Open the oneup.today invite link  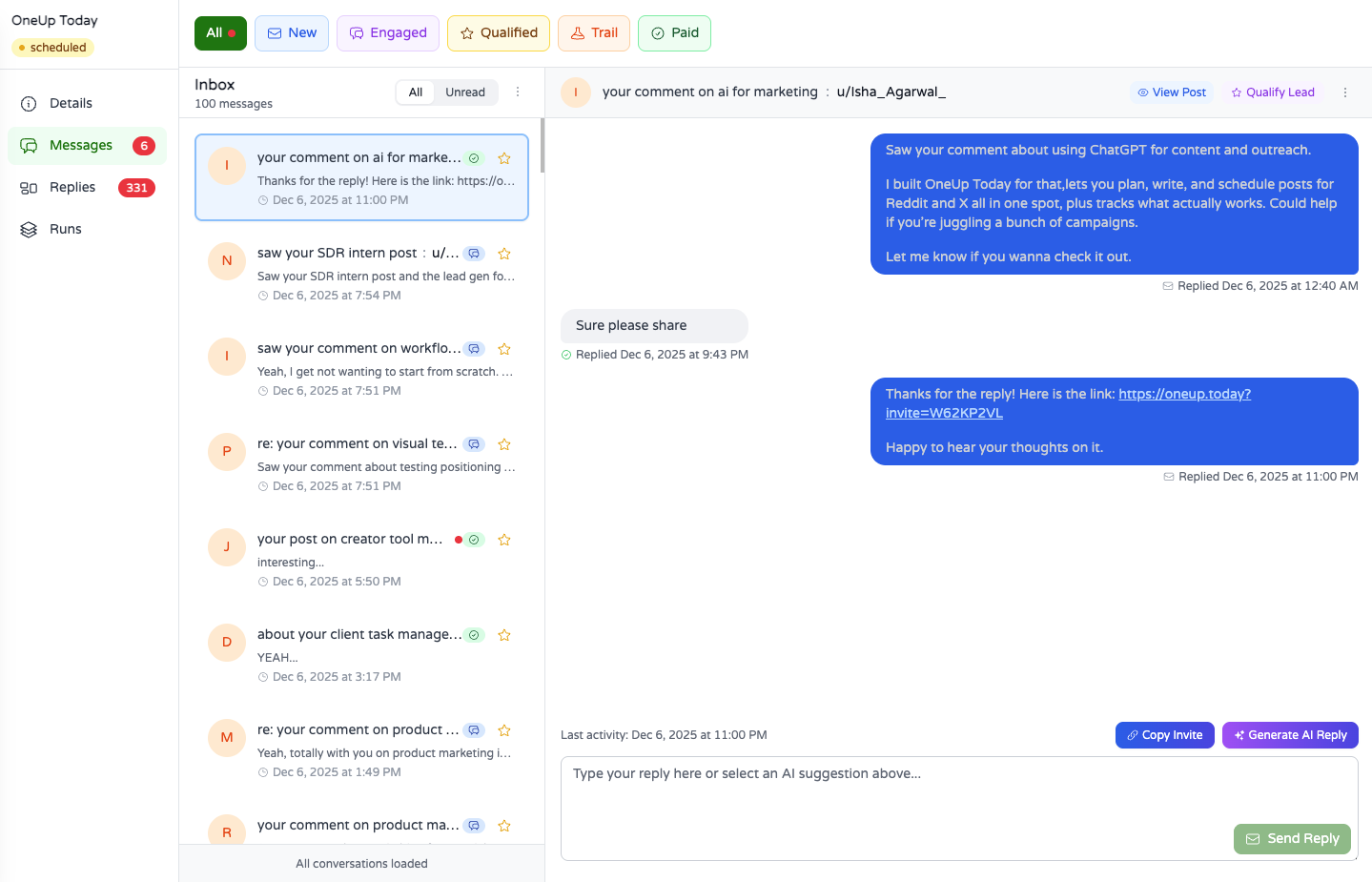coord(1184,393)
